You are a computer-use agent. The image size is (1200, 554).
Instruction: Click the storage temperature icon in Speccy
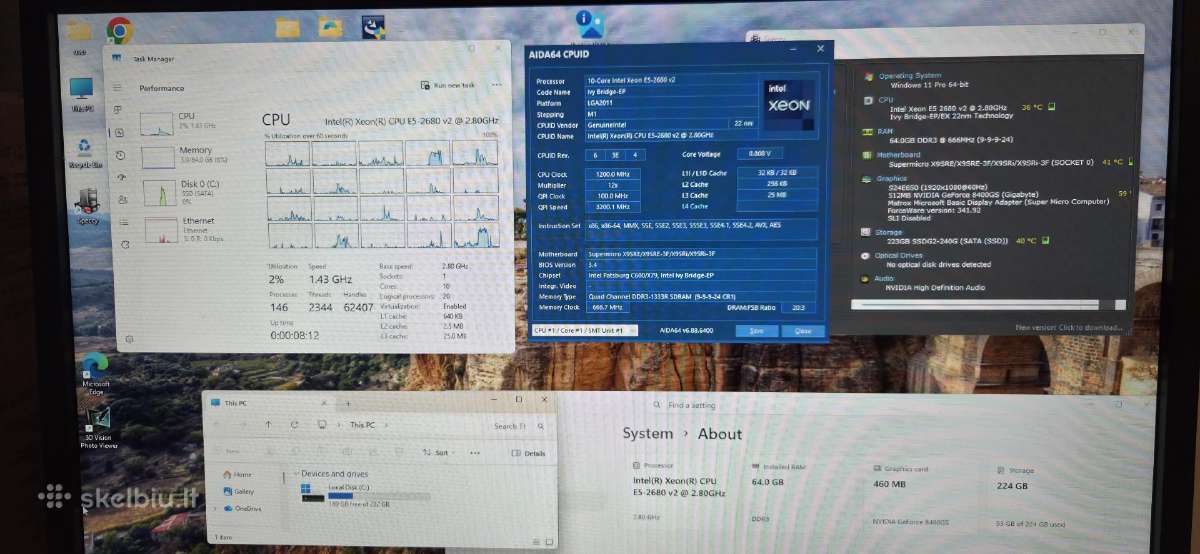tap(1047, 240)
